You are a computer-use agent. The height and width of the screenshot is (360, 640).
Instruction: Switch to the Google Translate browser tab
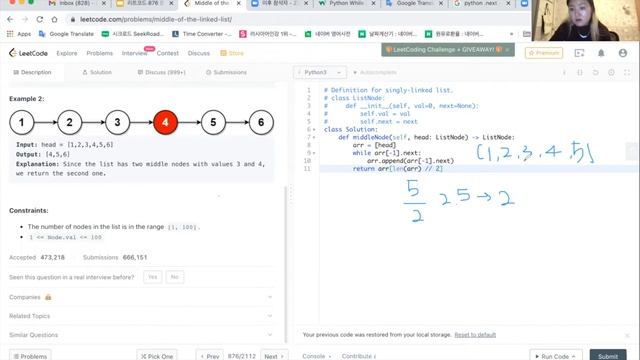tap(415, 3)
